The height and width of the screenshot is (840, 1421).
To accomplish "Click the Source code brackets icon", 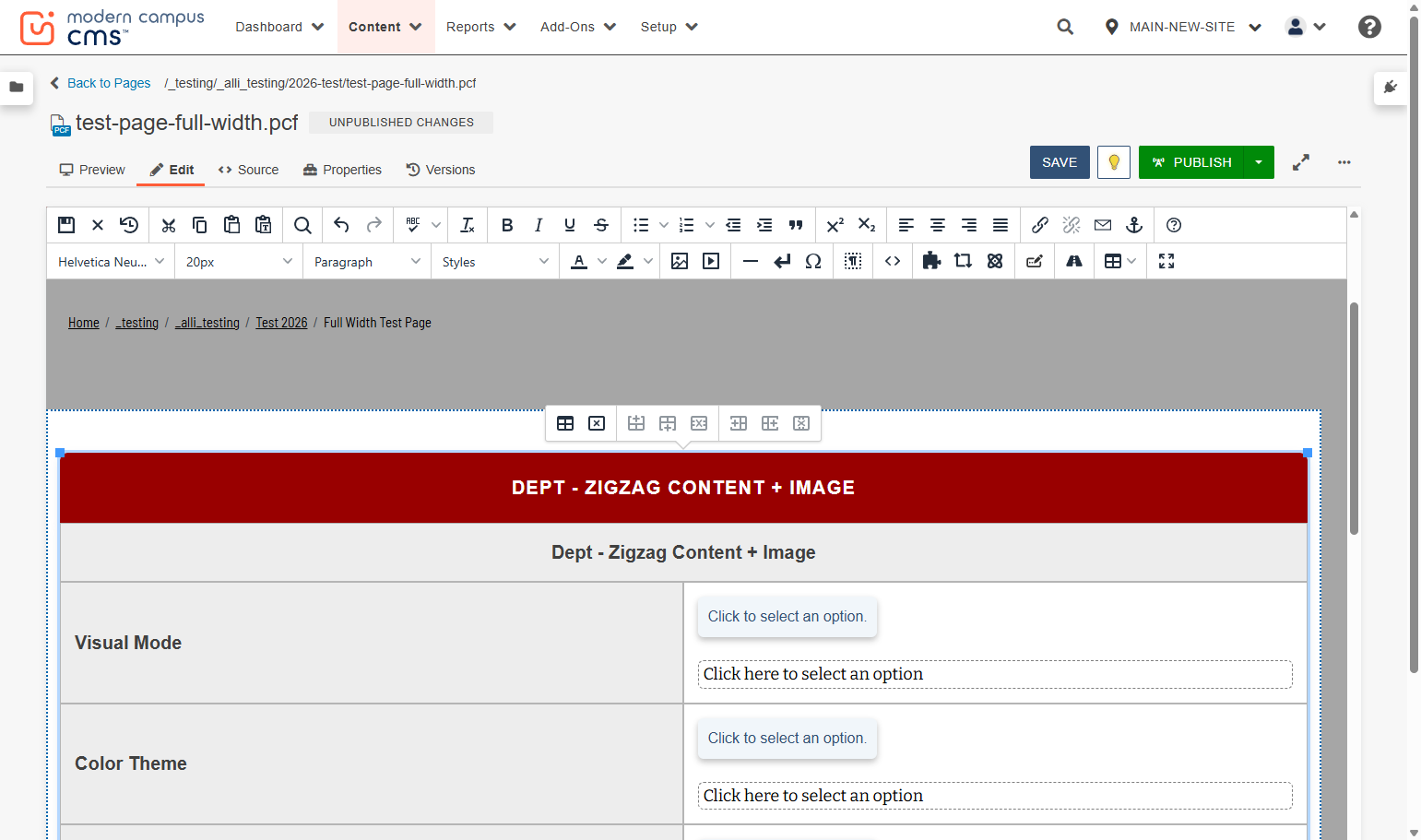I will (x=893, y=261).
